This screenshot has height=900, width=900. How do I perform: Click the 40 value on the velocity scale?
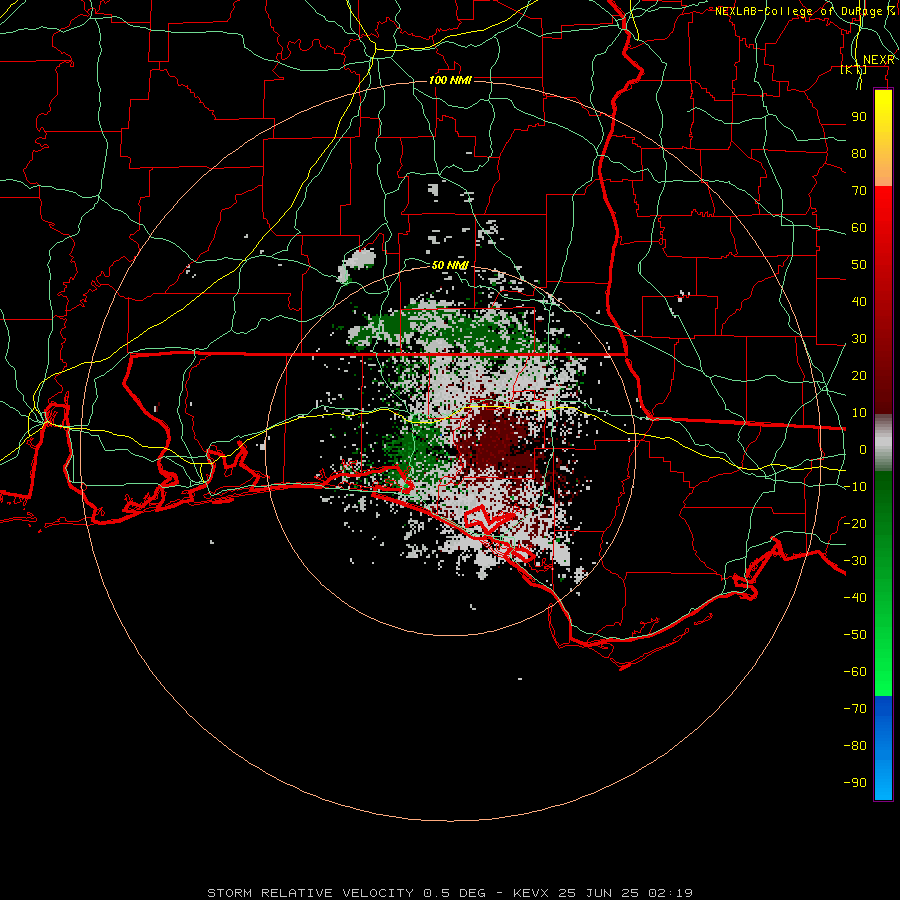tap(859, 302)
